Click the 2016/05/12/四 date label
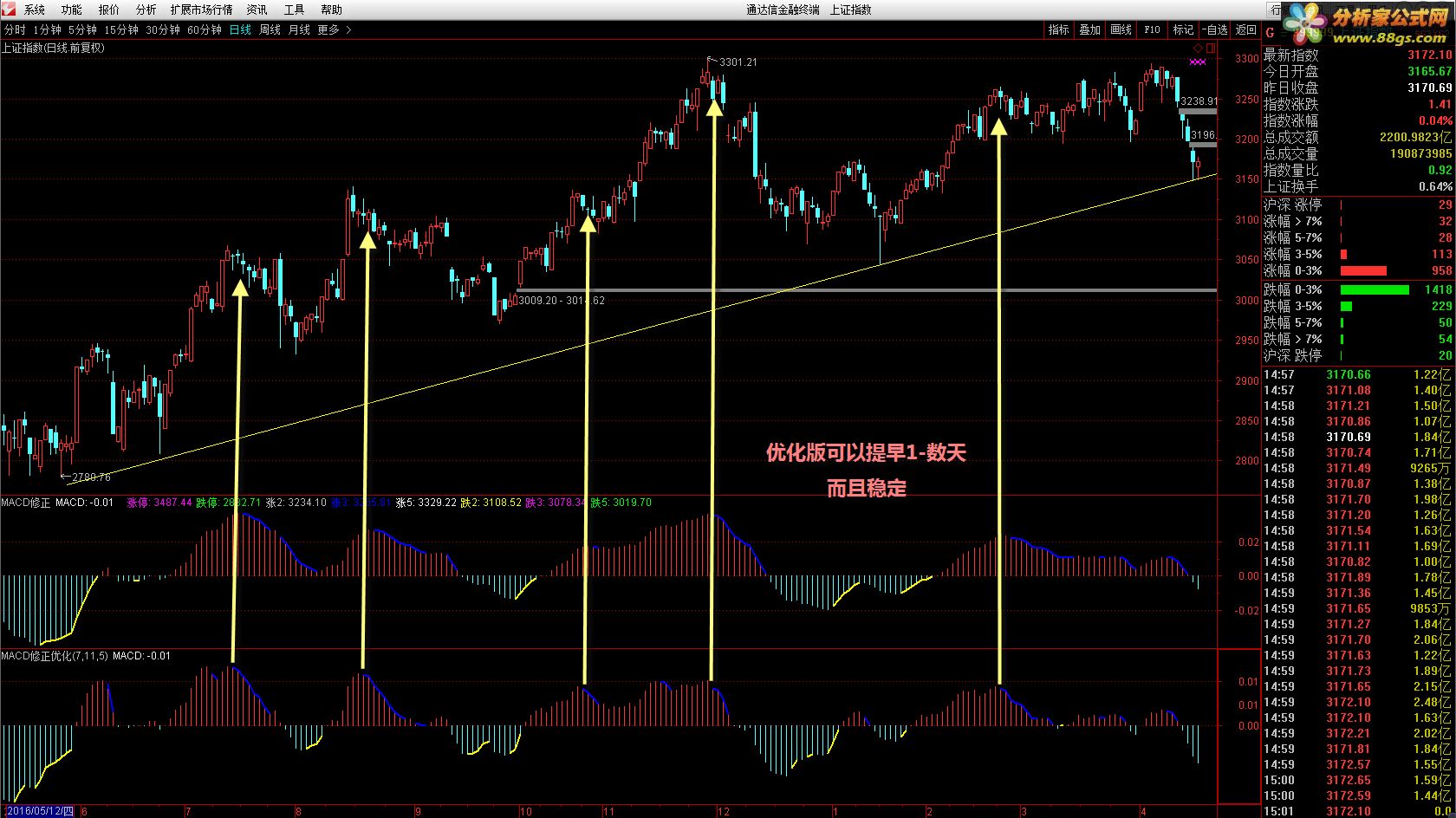Image resolution: width=1456 pixels, height=818 pixels. tap(38, 811)
